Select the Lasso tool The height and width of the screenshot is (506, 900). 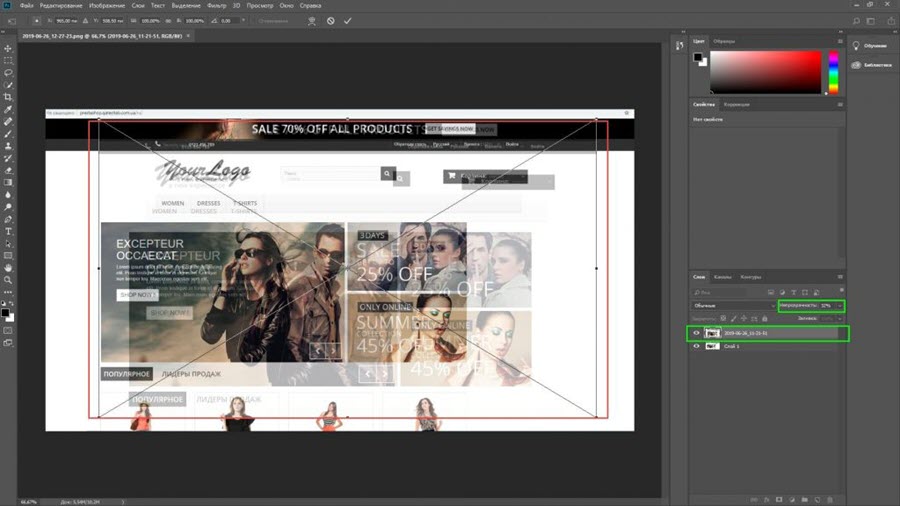tap(8, 73)
